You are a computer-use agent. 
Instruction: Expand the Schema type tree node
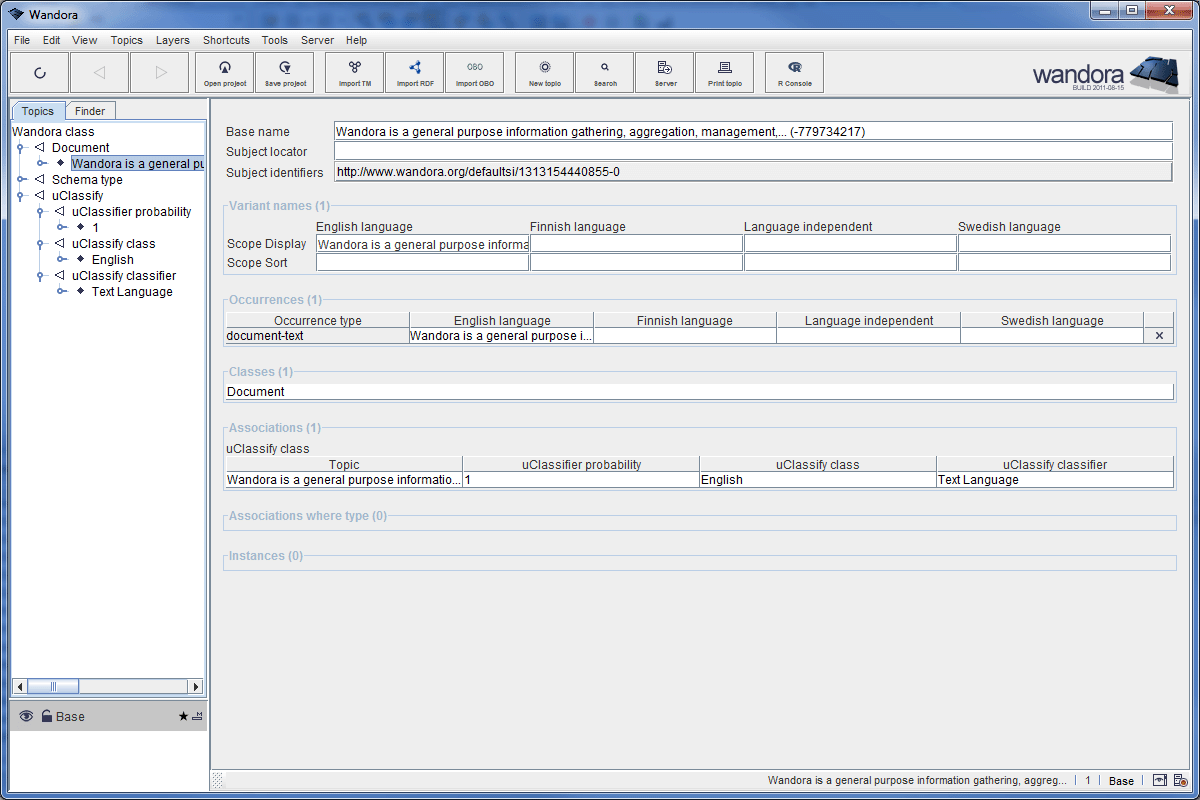20,180
